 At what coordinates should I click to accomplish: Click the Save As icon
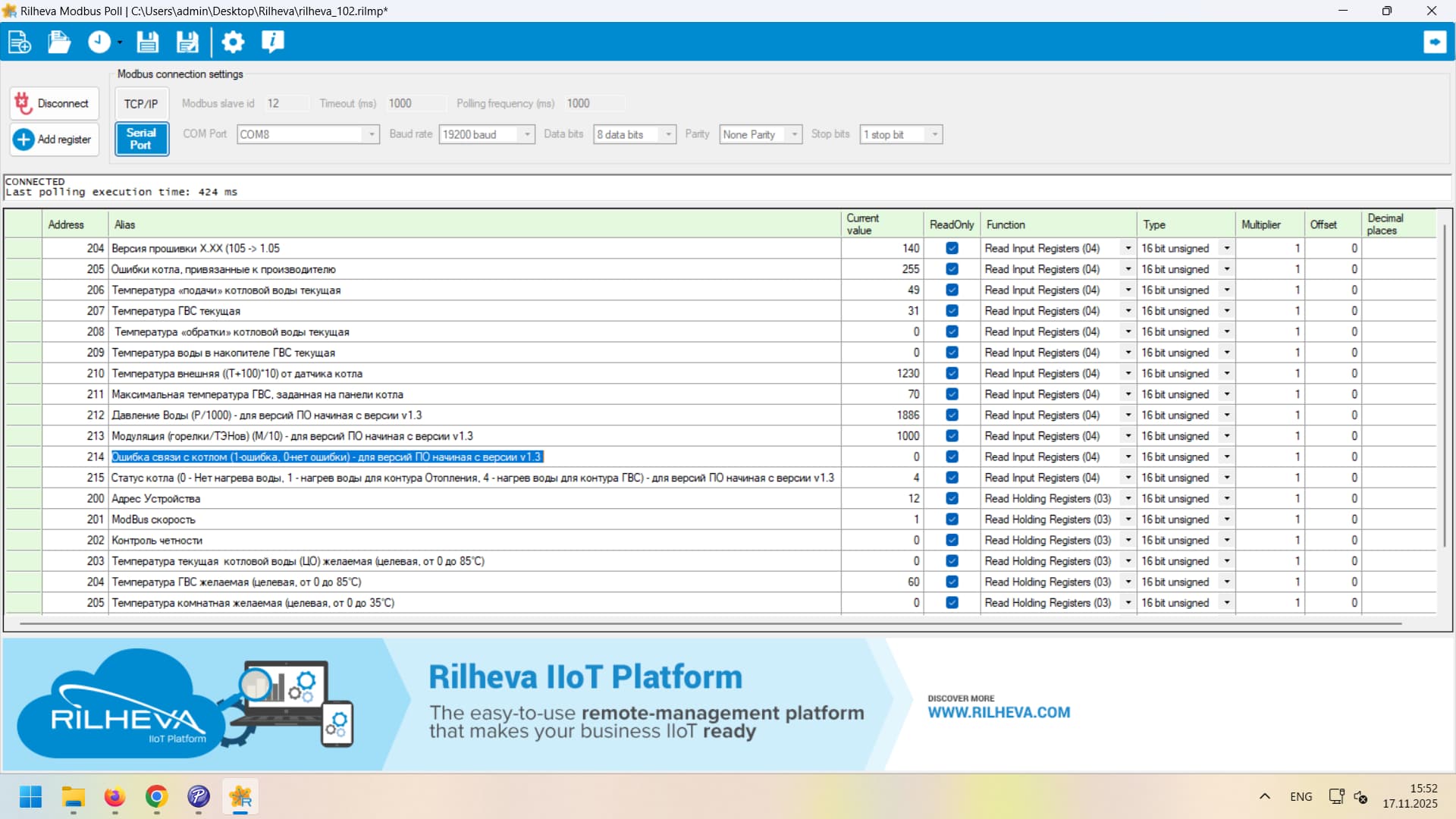187,42
